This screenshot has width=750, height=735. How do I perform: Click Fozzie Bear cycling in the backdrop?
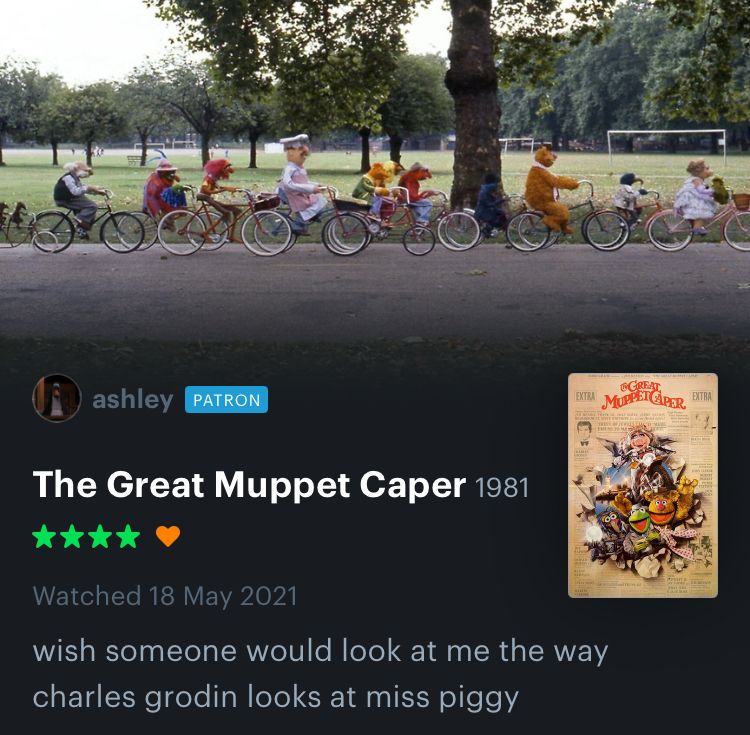(x=549, y=190)
